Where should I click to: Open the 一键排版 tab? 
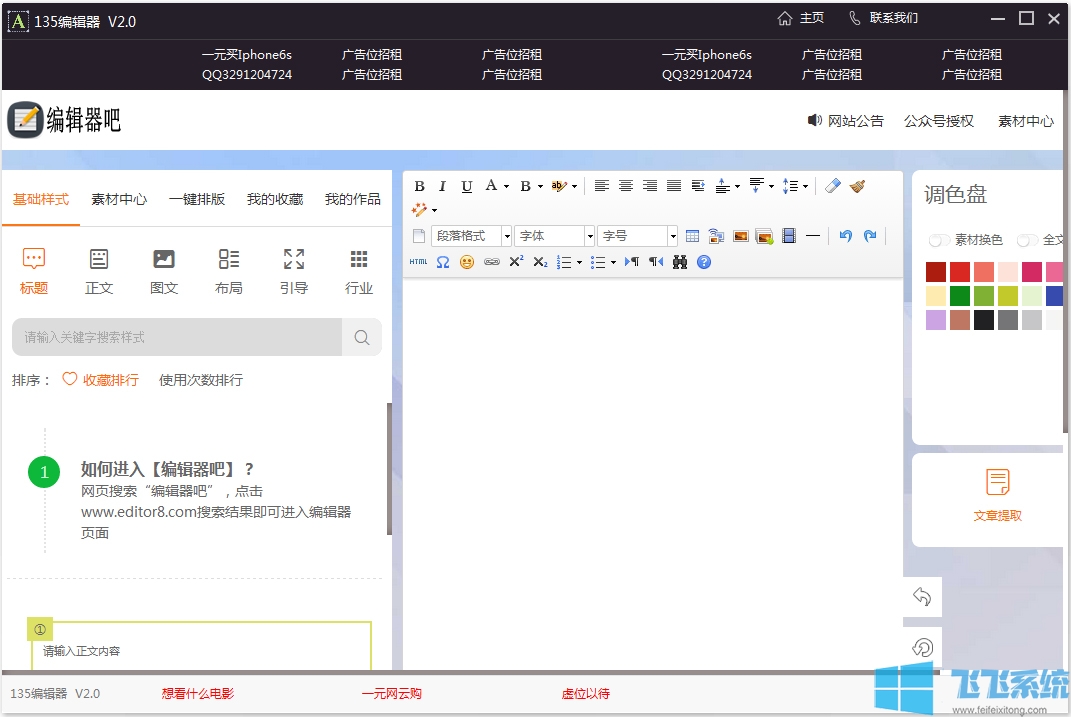197,199
